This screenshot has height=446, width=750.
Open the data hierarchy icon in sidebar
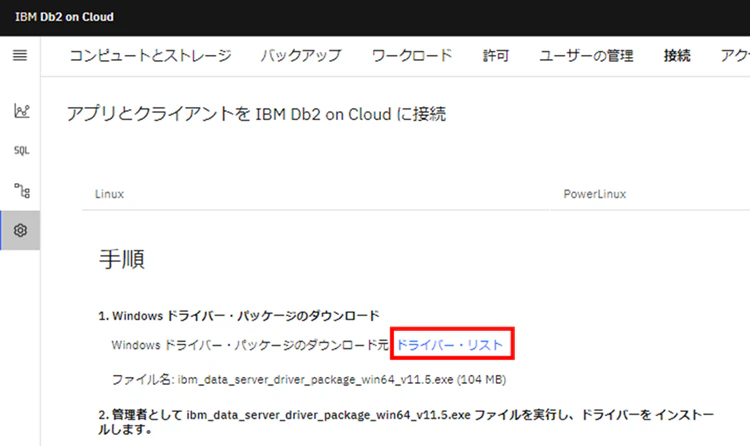tap(22, 191)
